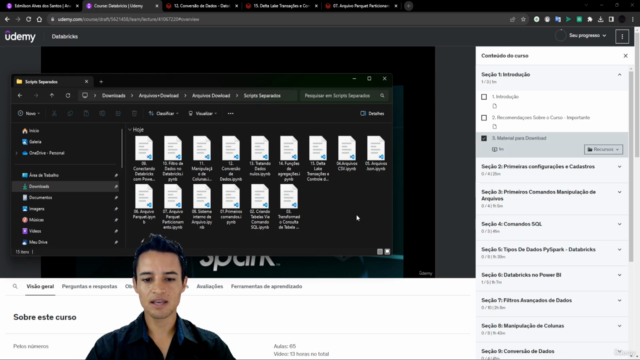The height and width of the screenshot is (360, 640).
Task: Switch Explorer to large icons view
Action: [387, 252]
